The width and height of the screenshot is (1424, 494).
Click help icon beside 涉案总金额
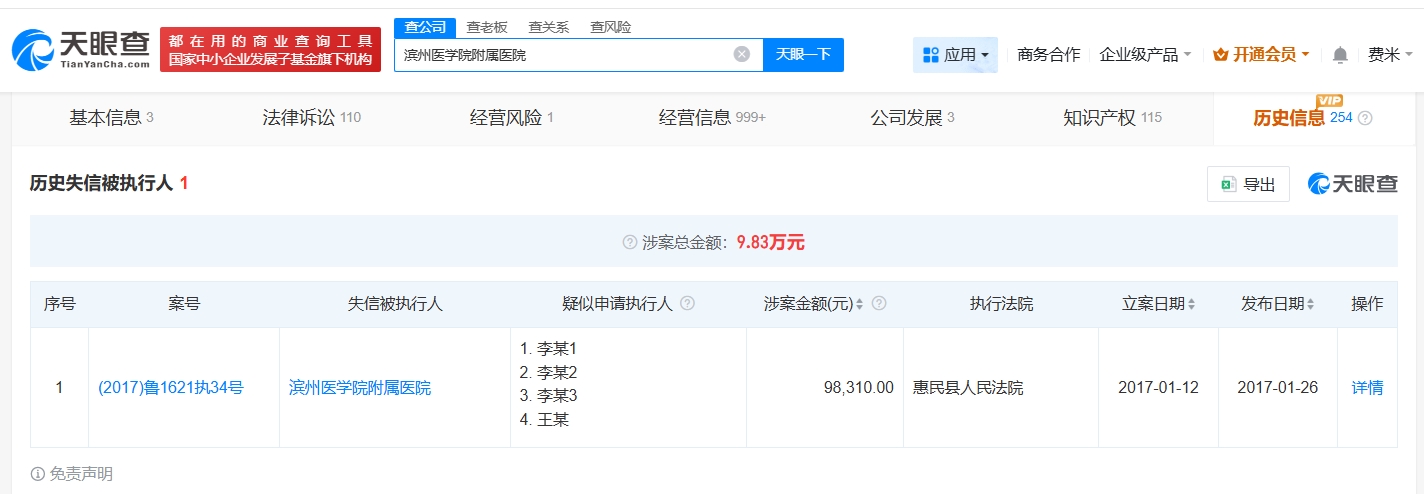click(630, 242)
